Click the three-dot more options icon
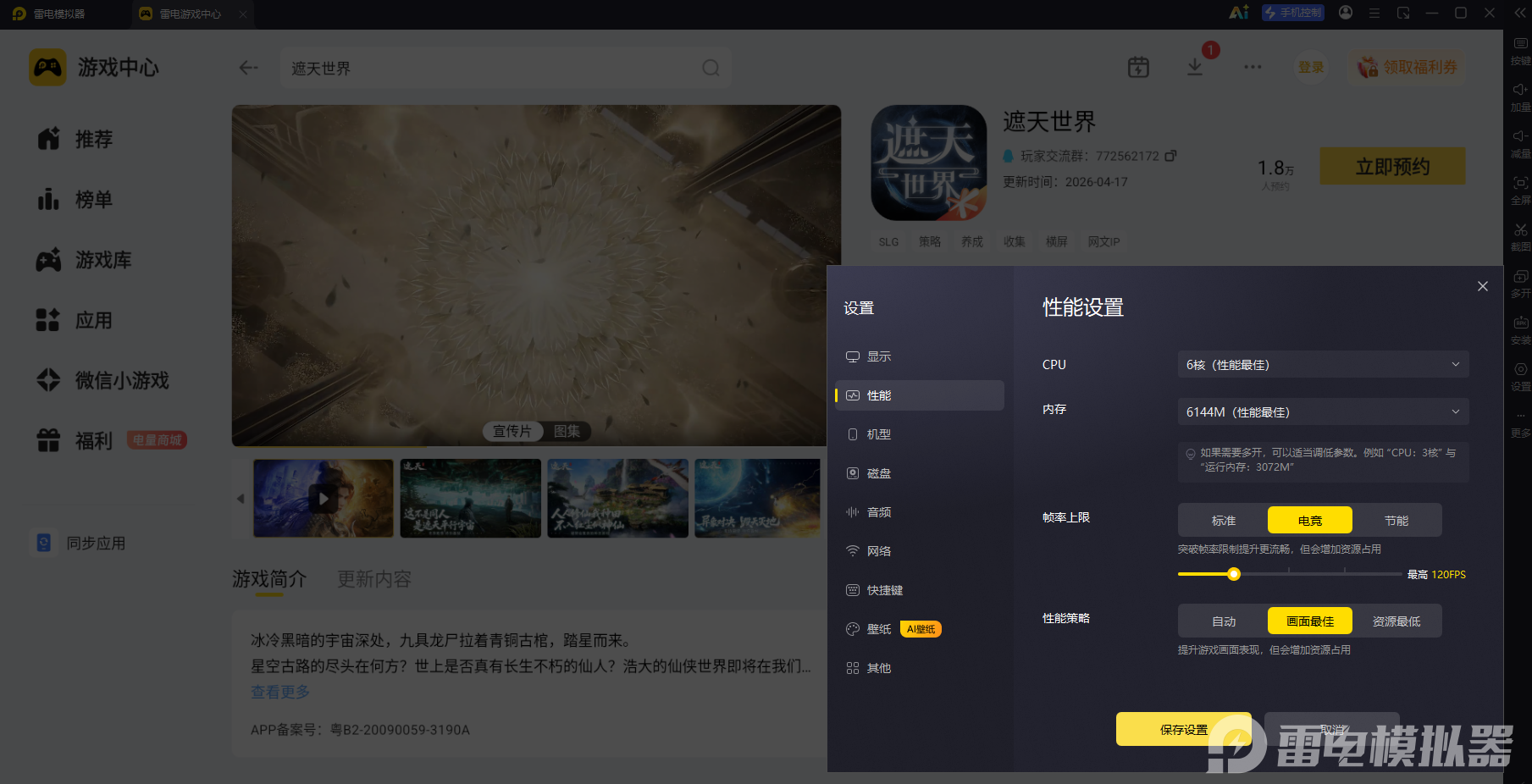 (x=1253, y=67)
